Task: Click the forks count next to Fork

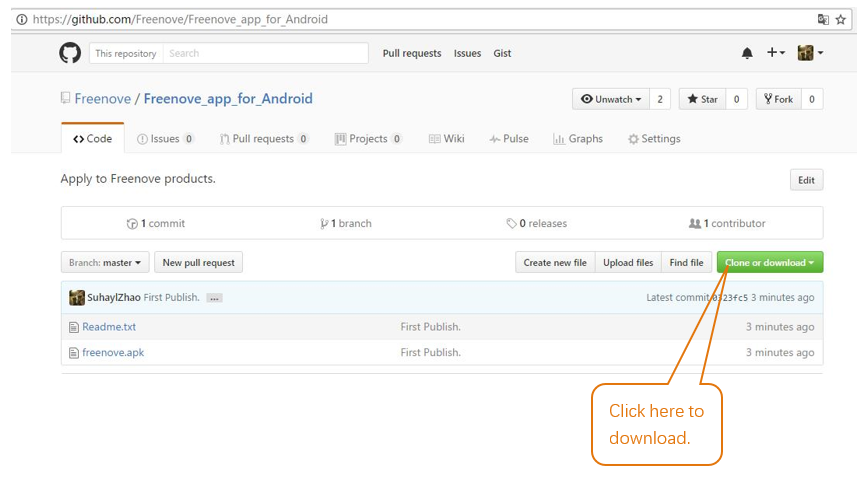Action: tap(812, 99)
